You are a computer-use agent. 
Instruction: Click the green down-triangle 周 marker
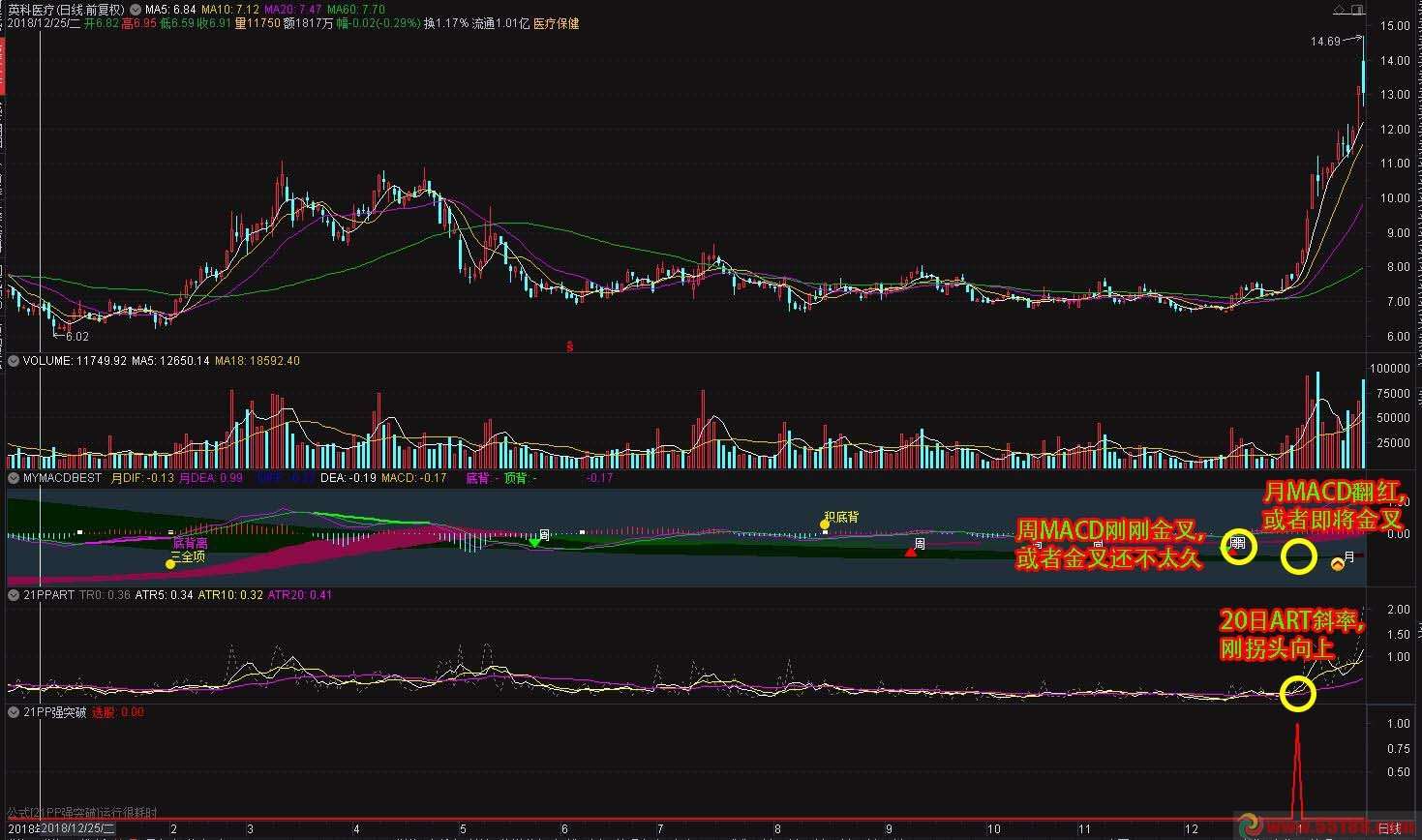[x=534, y=543]
